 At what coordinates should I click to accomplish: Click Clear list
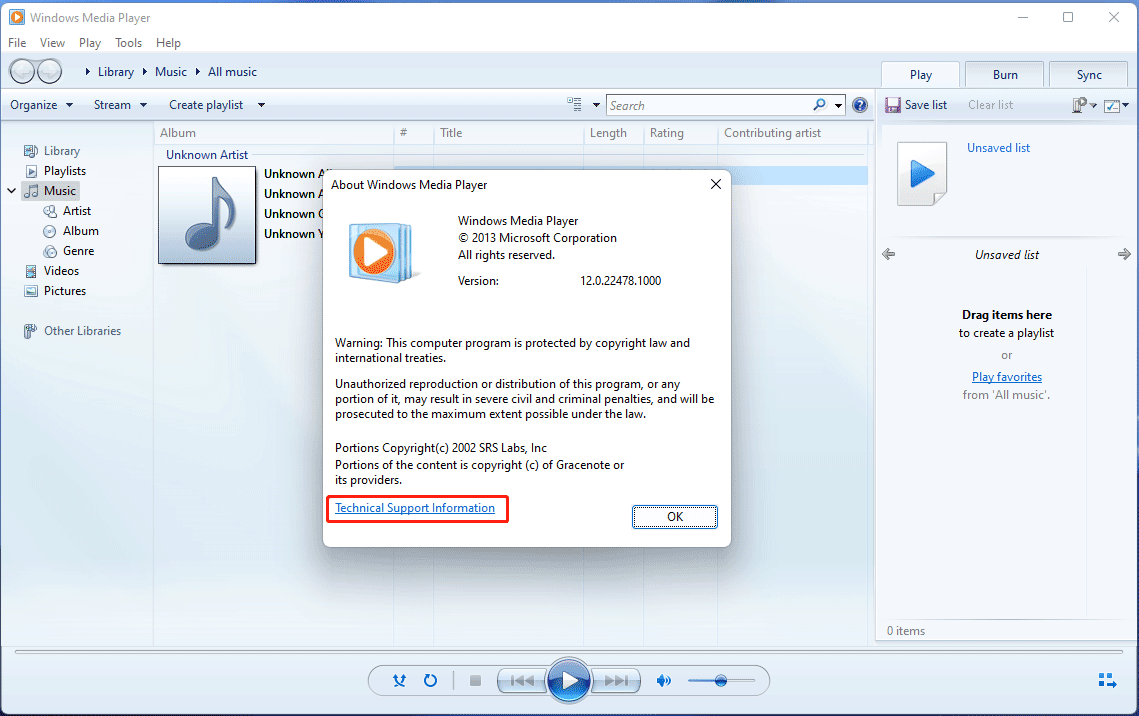[990, 105]
